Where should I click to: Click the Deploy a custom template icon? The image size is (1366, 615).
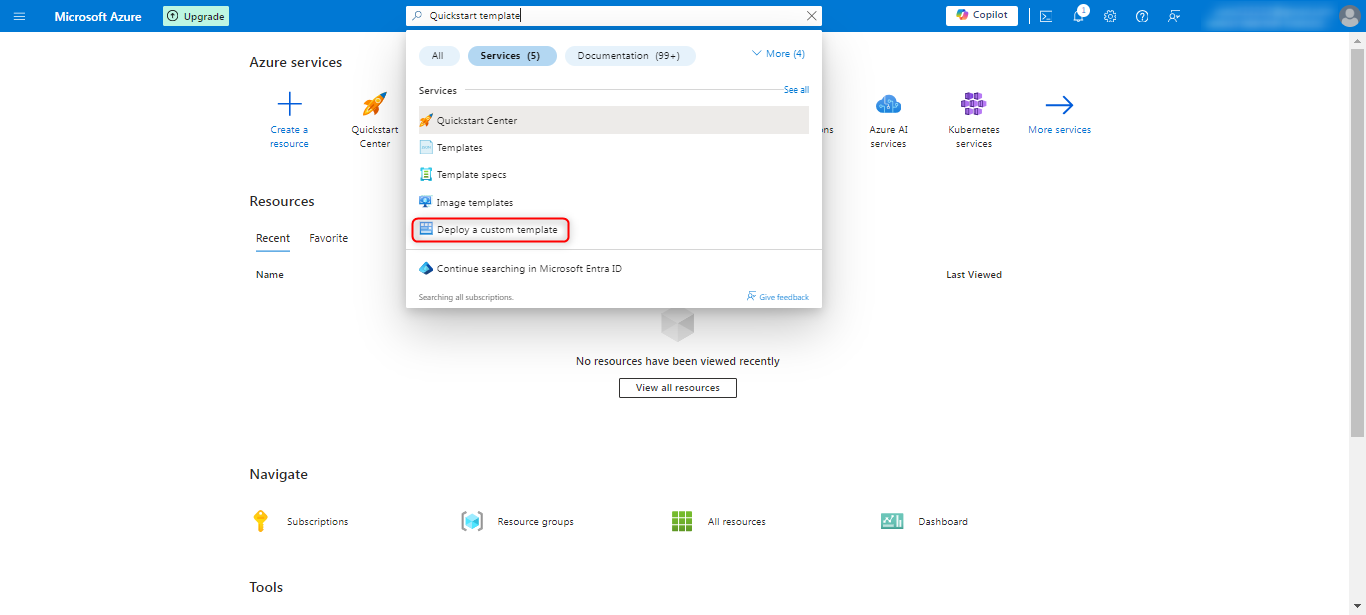427,229
